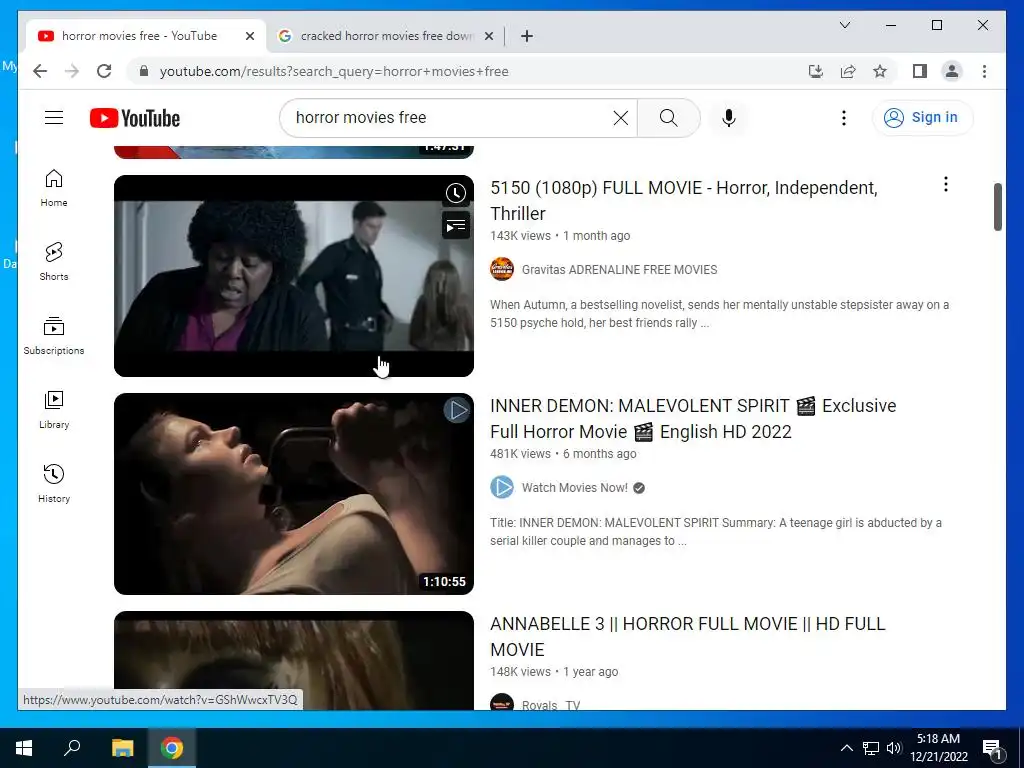Select text '143K views'
The image size is (1024, 768).
coord(520,236)
